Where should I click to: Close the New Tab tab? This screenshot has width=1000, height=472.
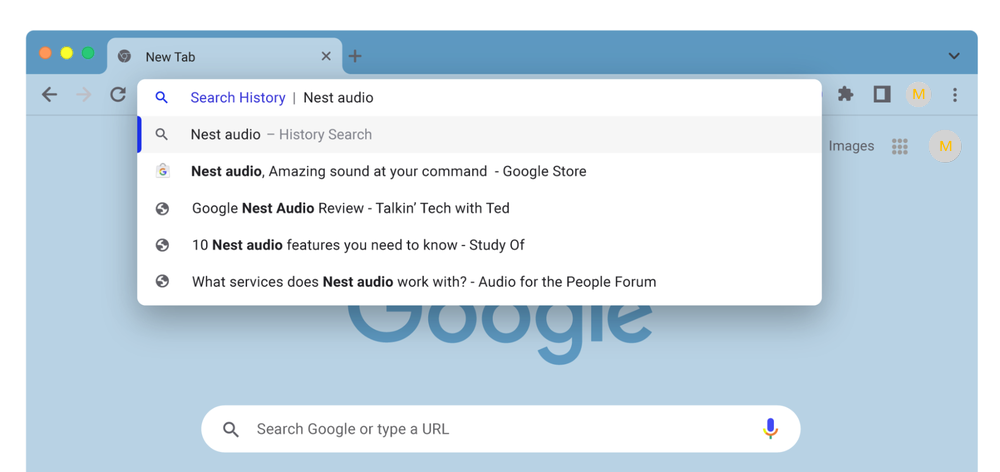click(x=326, y=56)
